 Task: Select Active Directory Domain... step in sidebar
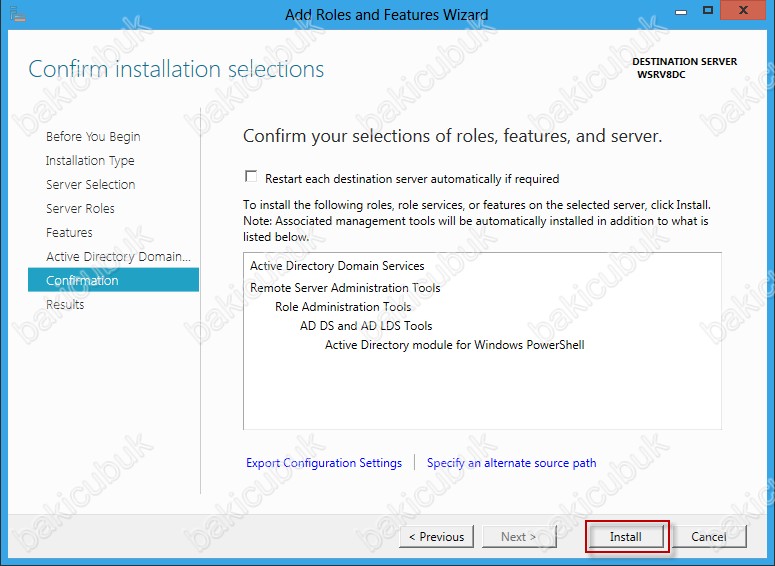[118, 257]
